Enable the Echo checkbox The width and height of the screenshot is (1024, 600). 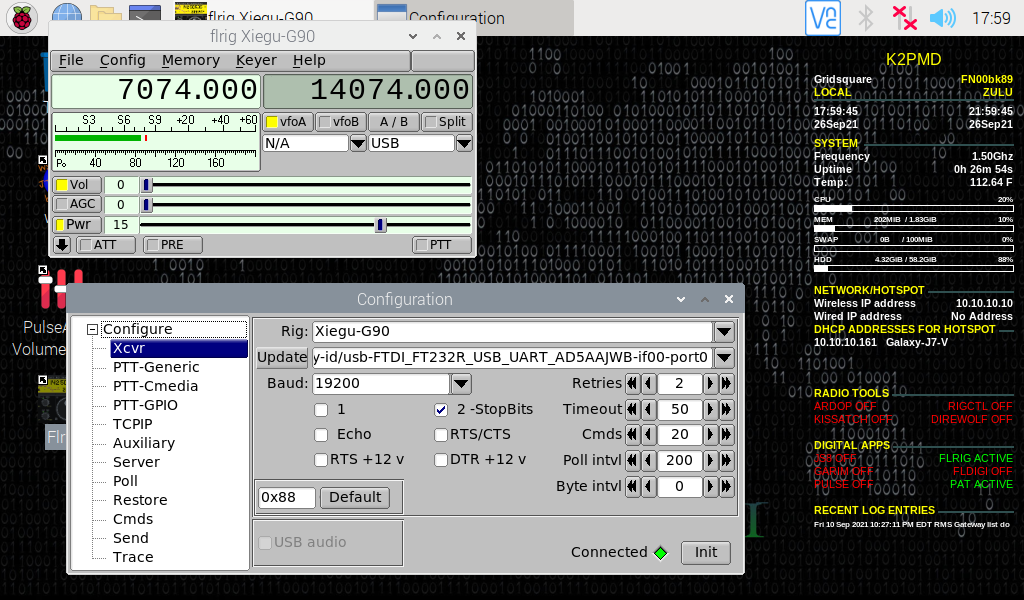pyautogui.click(x=321, y=434)
